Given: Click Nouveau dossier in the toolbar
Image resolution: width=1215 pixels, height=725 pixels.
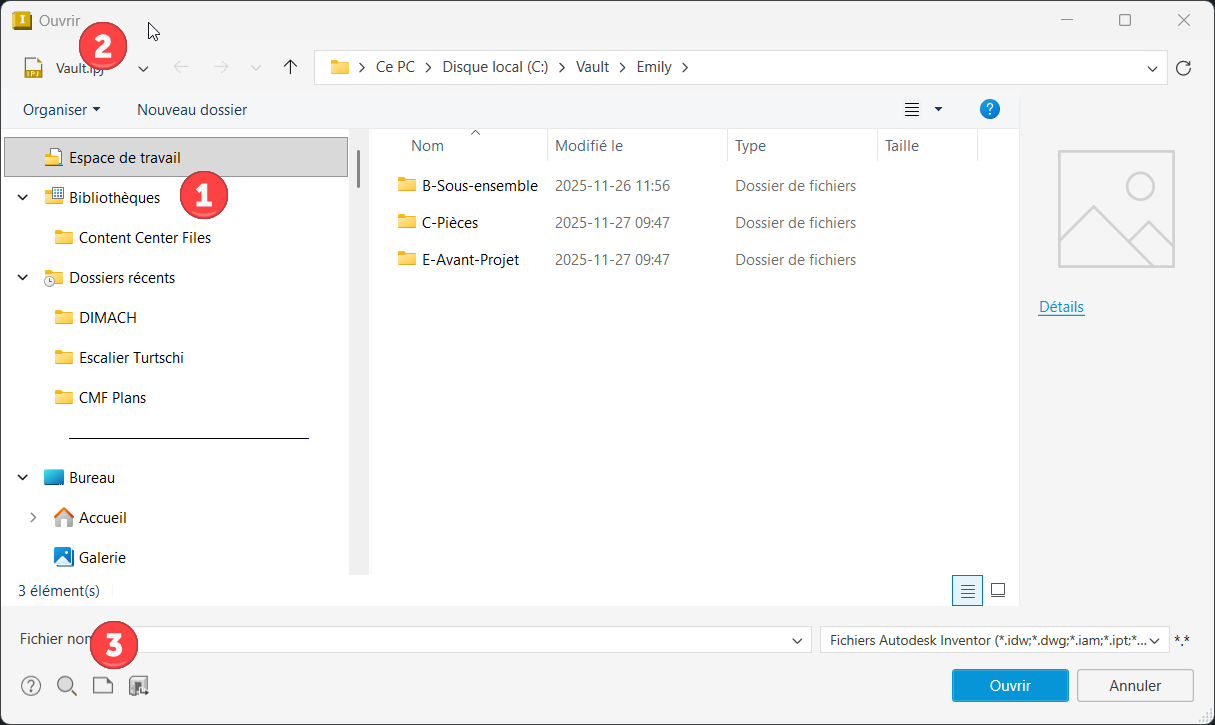Looking at the screenshot, I should (192, 110).
